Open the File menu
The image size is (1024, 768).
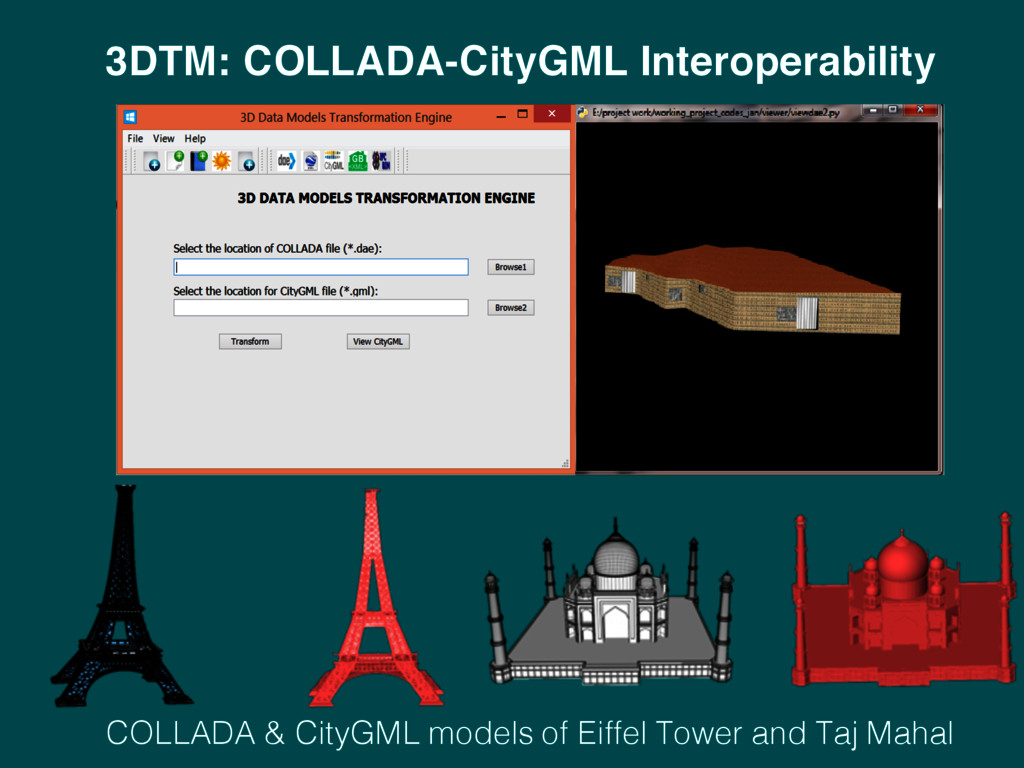[135, 138]
